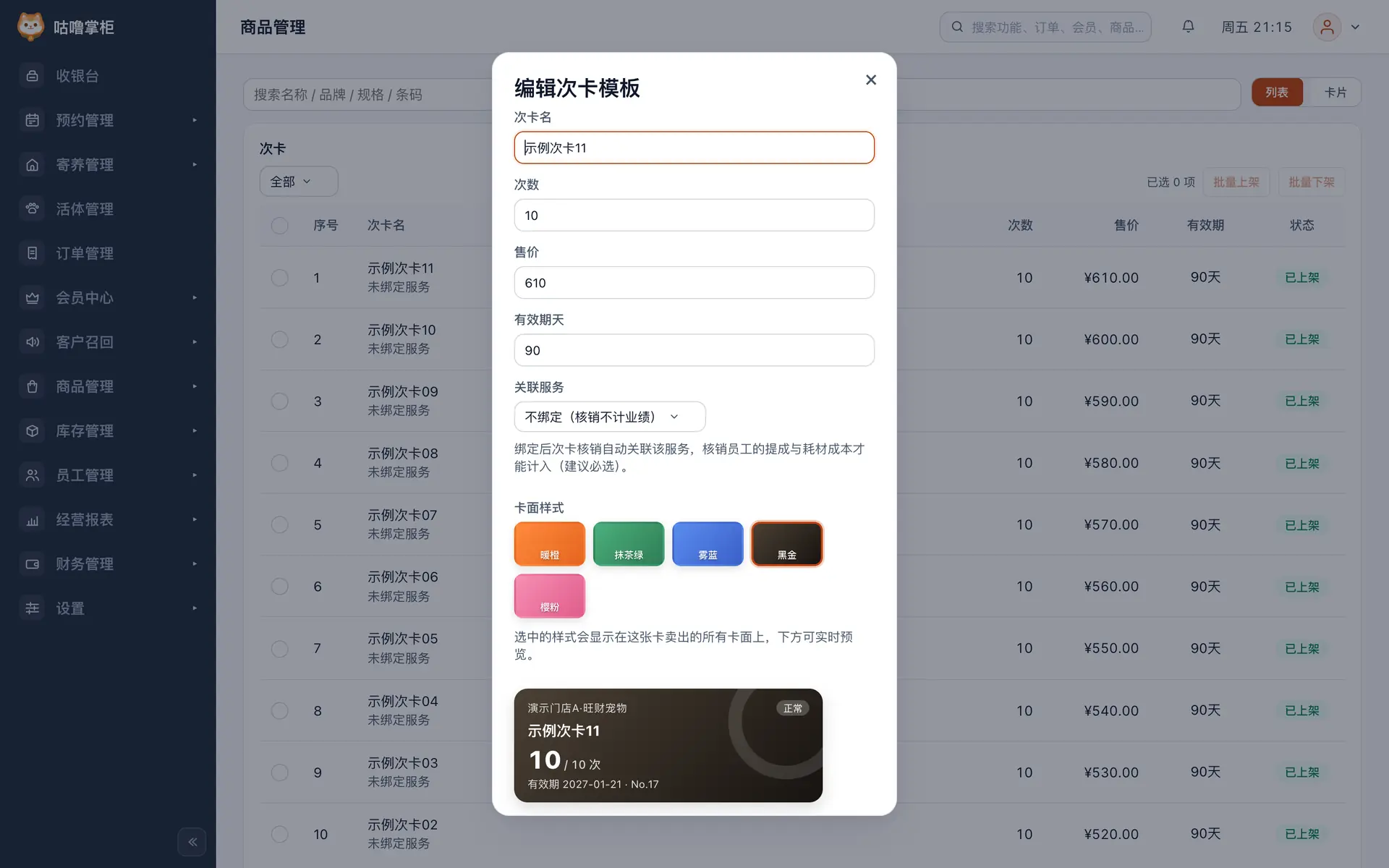The image size is (1389, 868).
Task: Choose the 暖橙 card style swatch
Action: (x=550, y=544)
